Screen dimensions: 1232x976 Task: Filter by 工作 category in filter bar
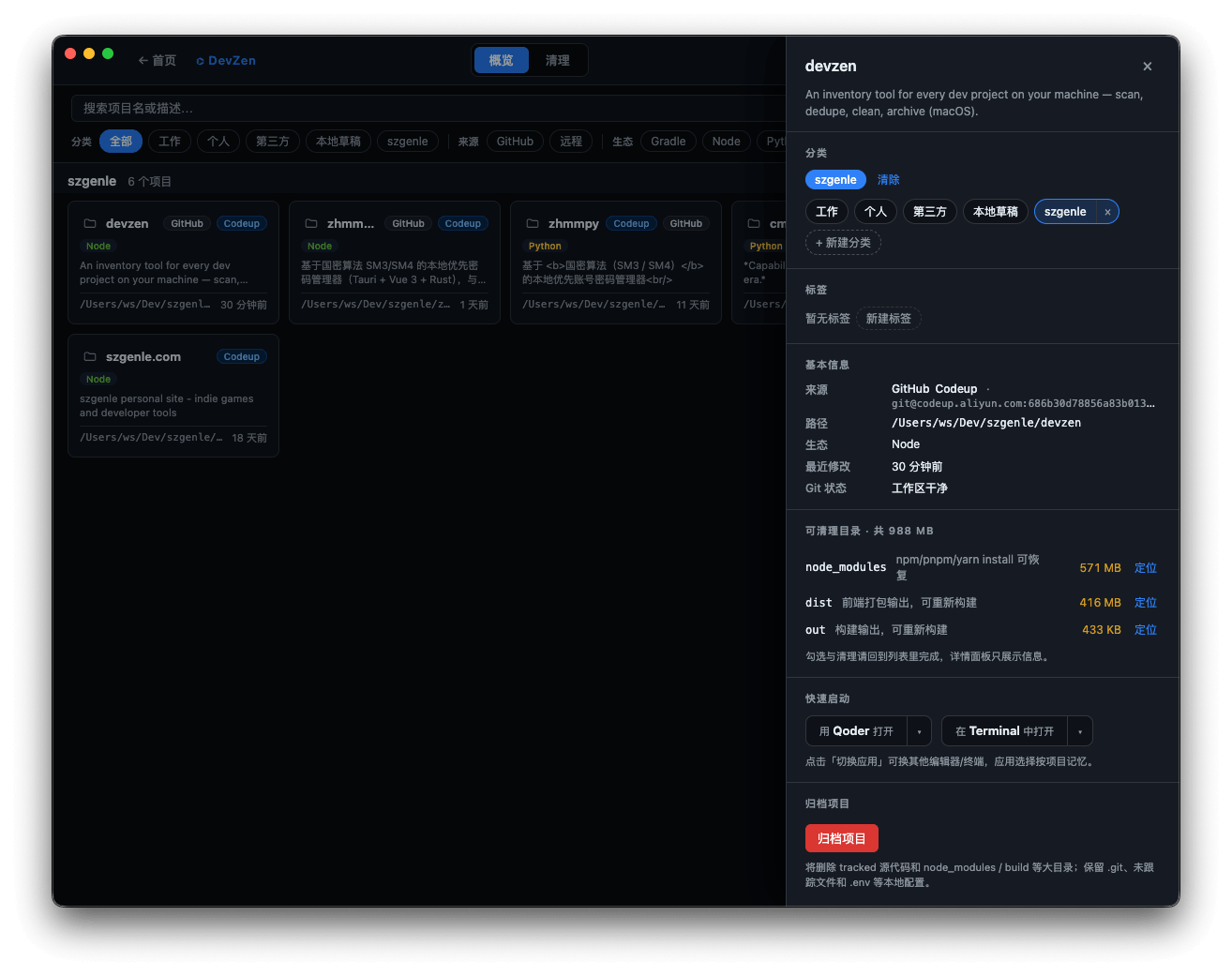pos(170,142)
